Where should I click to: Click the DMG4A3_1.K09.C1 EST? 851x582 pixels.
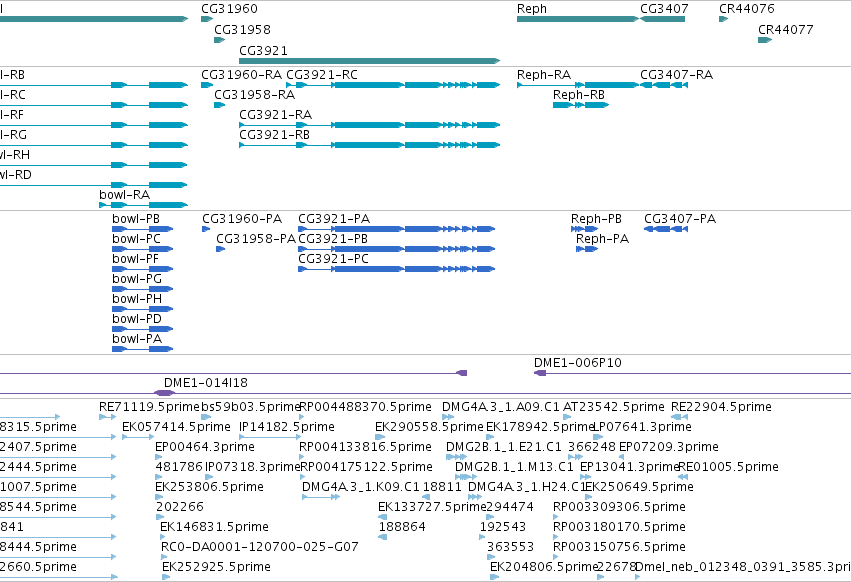click(x=321, y=497)
